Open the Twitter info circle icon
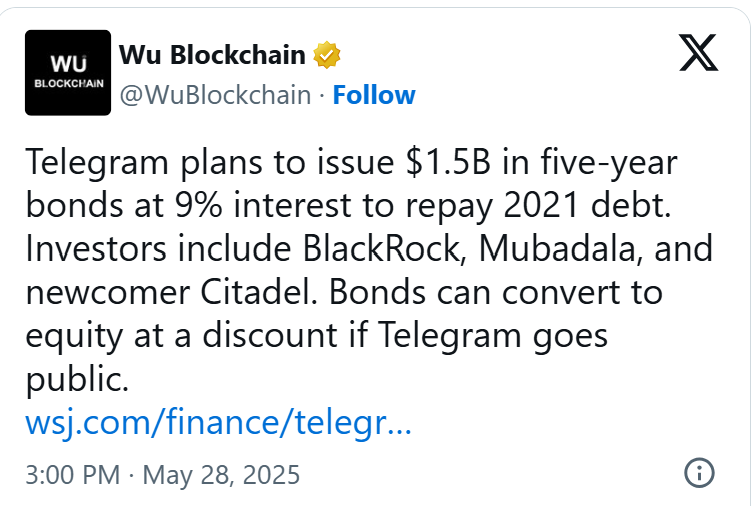 pyautogui.click(x=698, y=472)
